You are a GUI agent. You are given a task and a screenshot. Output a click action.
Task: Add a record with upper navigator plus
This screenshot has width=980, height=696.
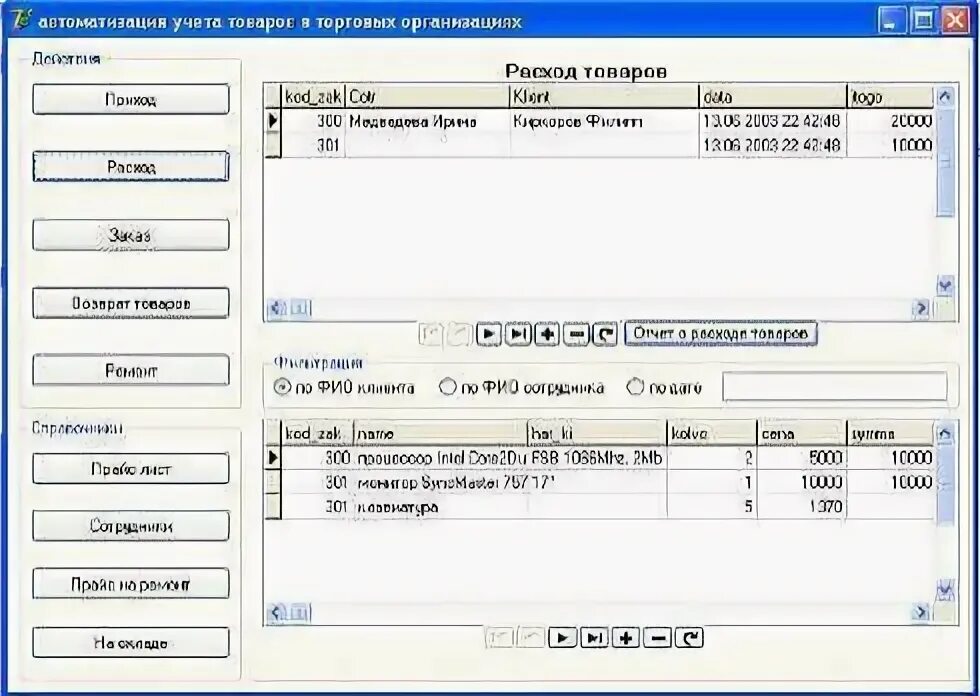[547, 334]
